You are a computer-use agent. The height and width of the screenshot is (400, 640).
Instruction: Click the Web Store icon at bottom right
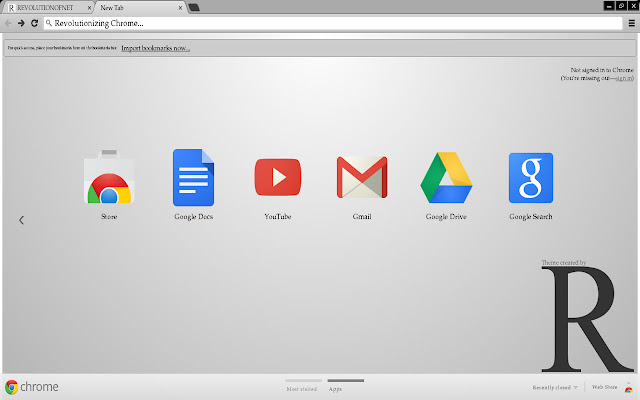point(629,389)
